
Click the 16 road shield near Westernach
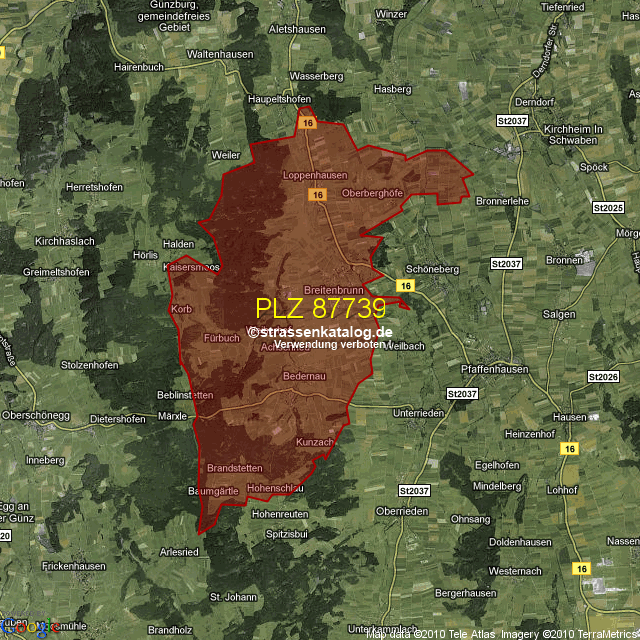point(582,568)
